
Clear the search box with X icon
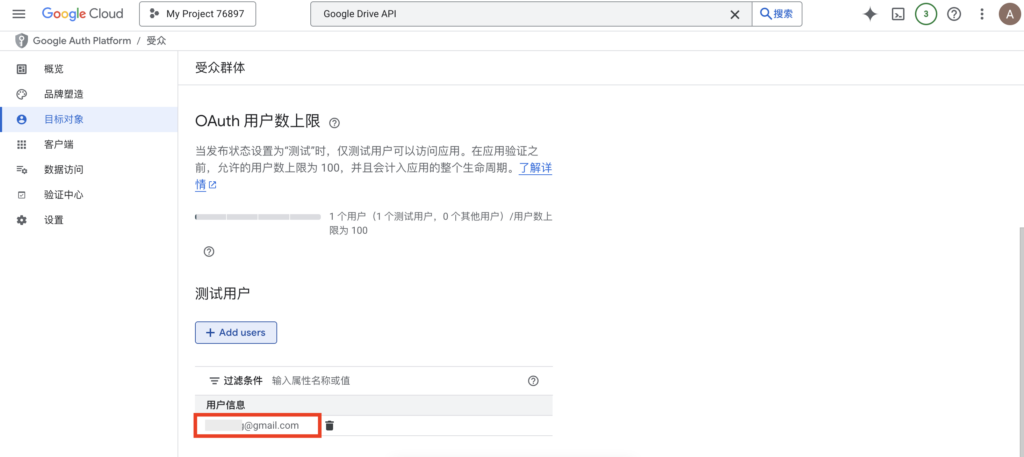(735, 14)
